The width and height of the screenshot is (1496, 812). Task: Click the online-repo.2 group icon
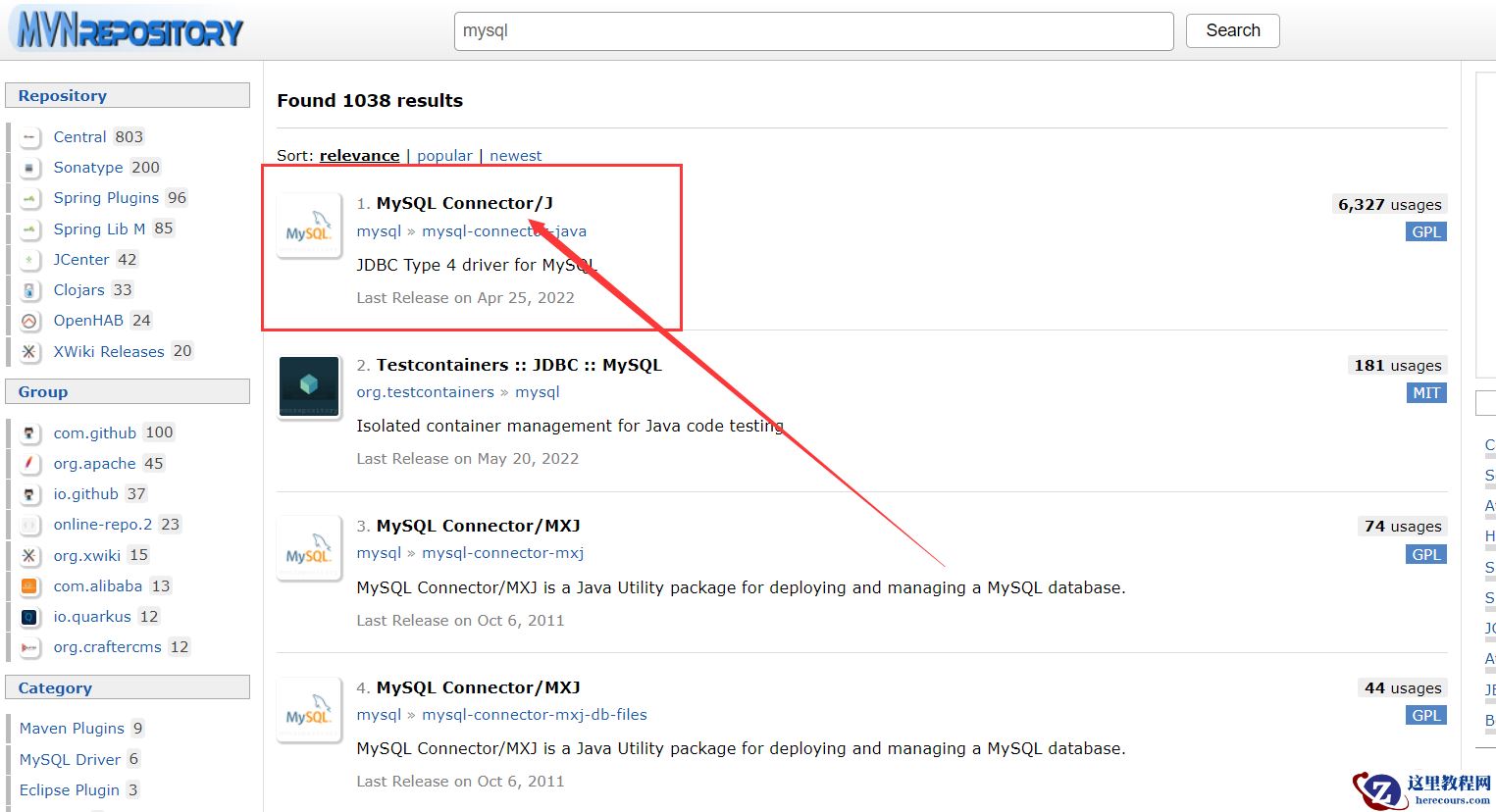click(29, 525)
